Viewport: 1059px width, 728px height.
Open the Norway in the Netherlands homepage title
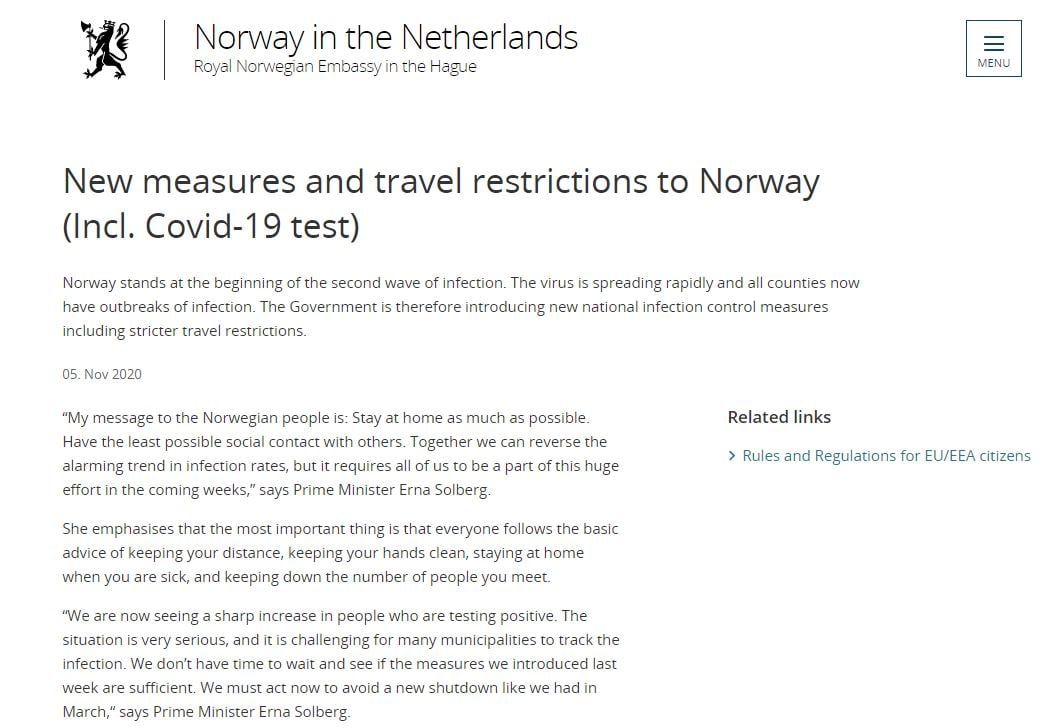(386, 37)
